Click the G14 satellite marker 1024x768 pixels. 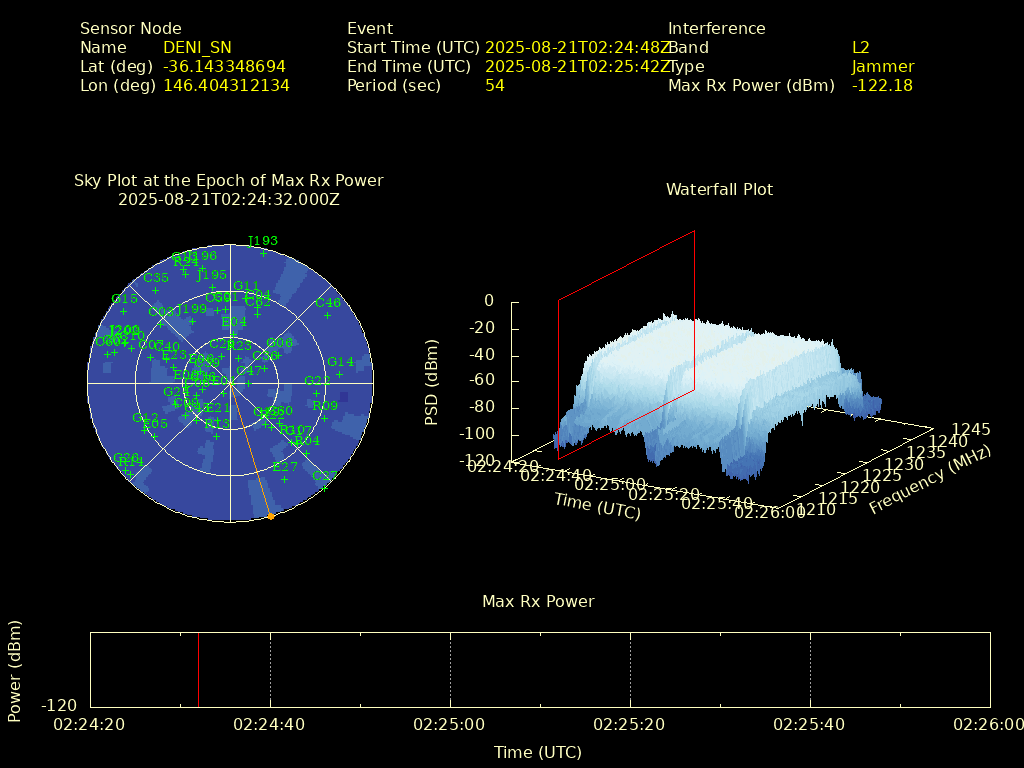point(340,374)
